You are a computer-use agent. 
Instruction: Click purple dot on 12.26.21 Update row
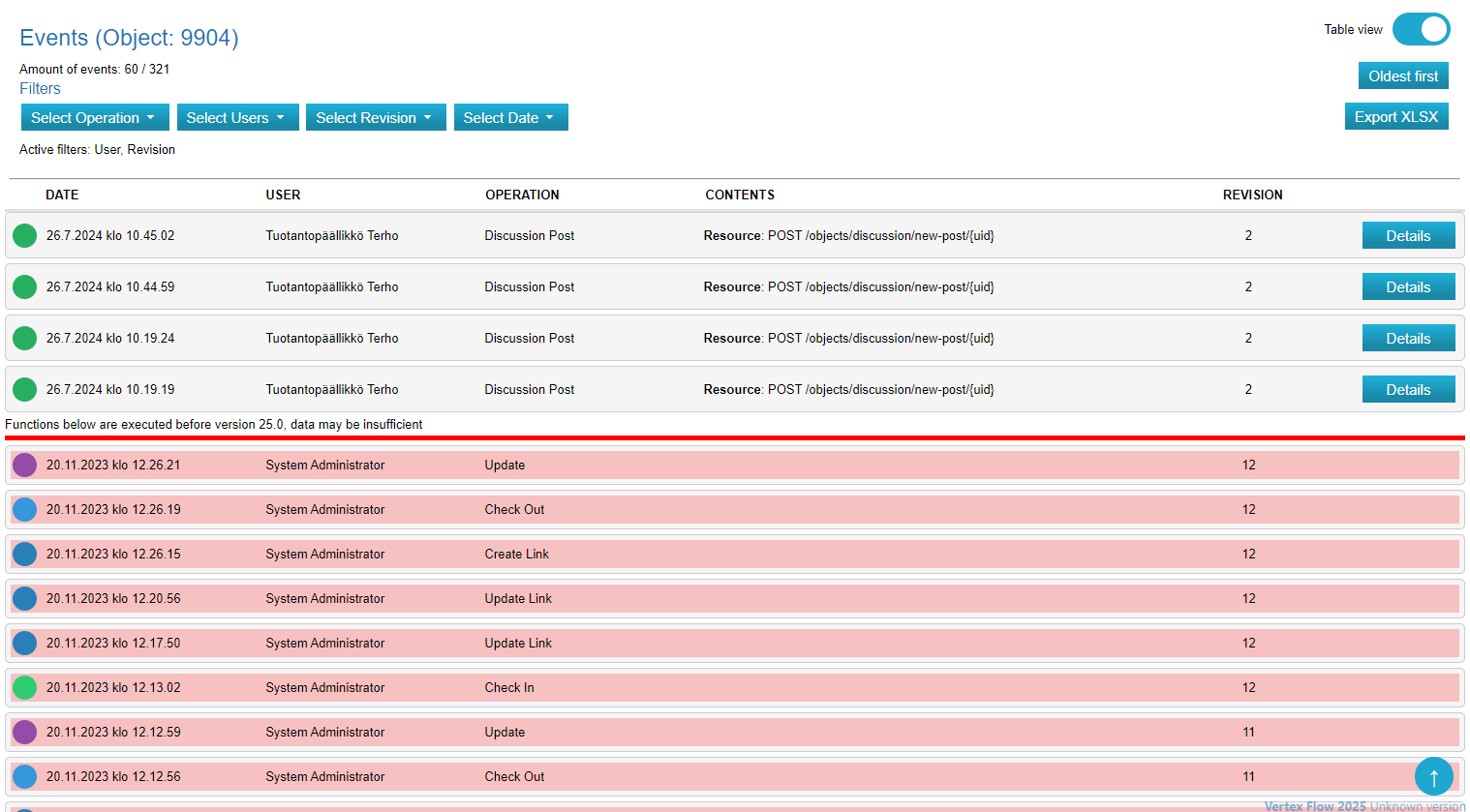click(25, 465)
